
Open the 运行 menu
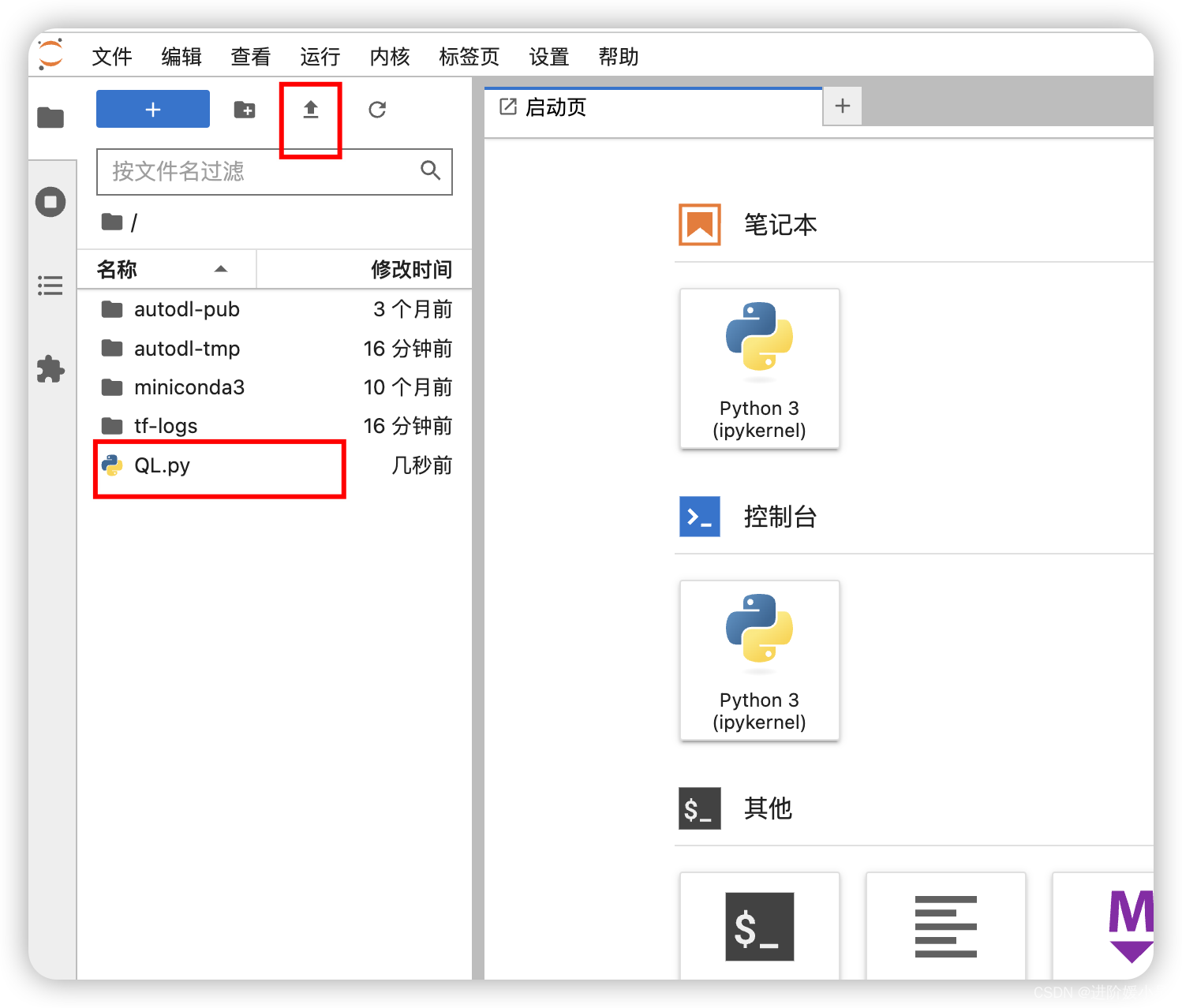320,57
